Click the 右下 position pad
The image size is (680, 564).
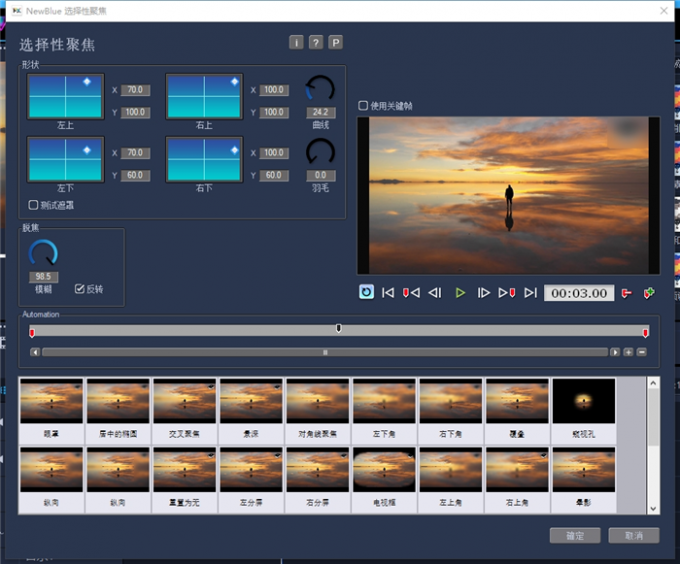[204, 159]
